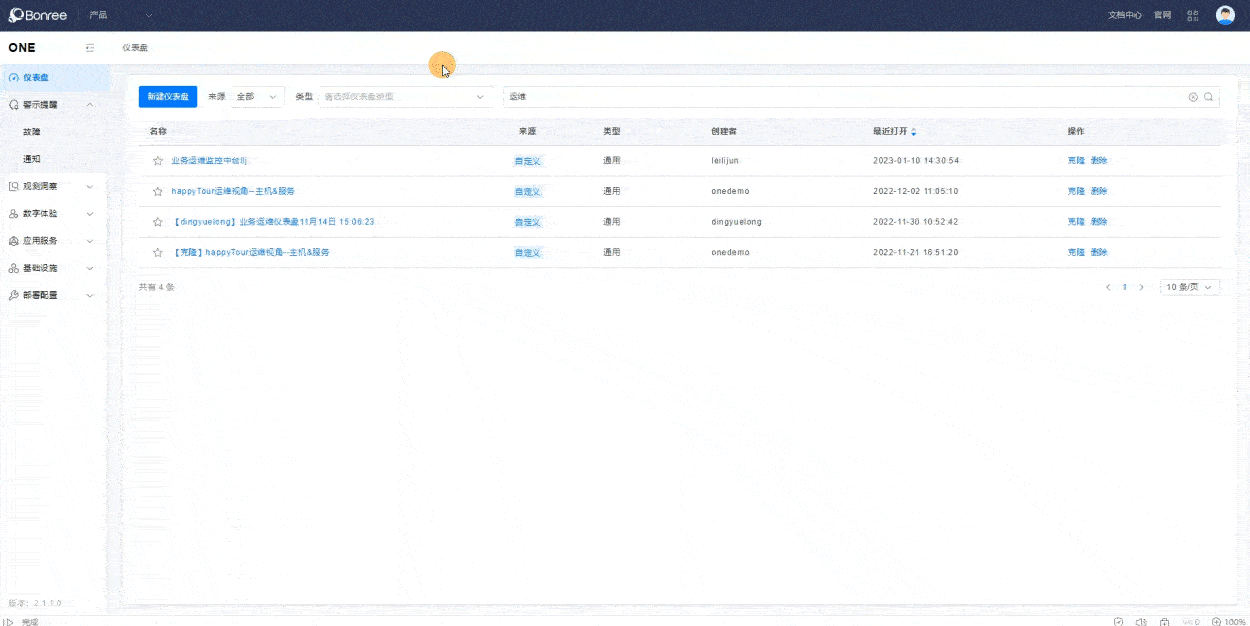The image size is (1250, 626).
Task: Open the 产品 dropdown in the top bar
Action: click(120, 15)
